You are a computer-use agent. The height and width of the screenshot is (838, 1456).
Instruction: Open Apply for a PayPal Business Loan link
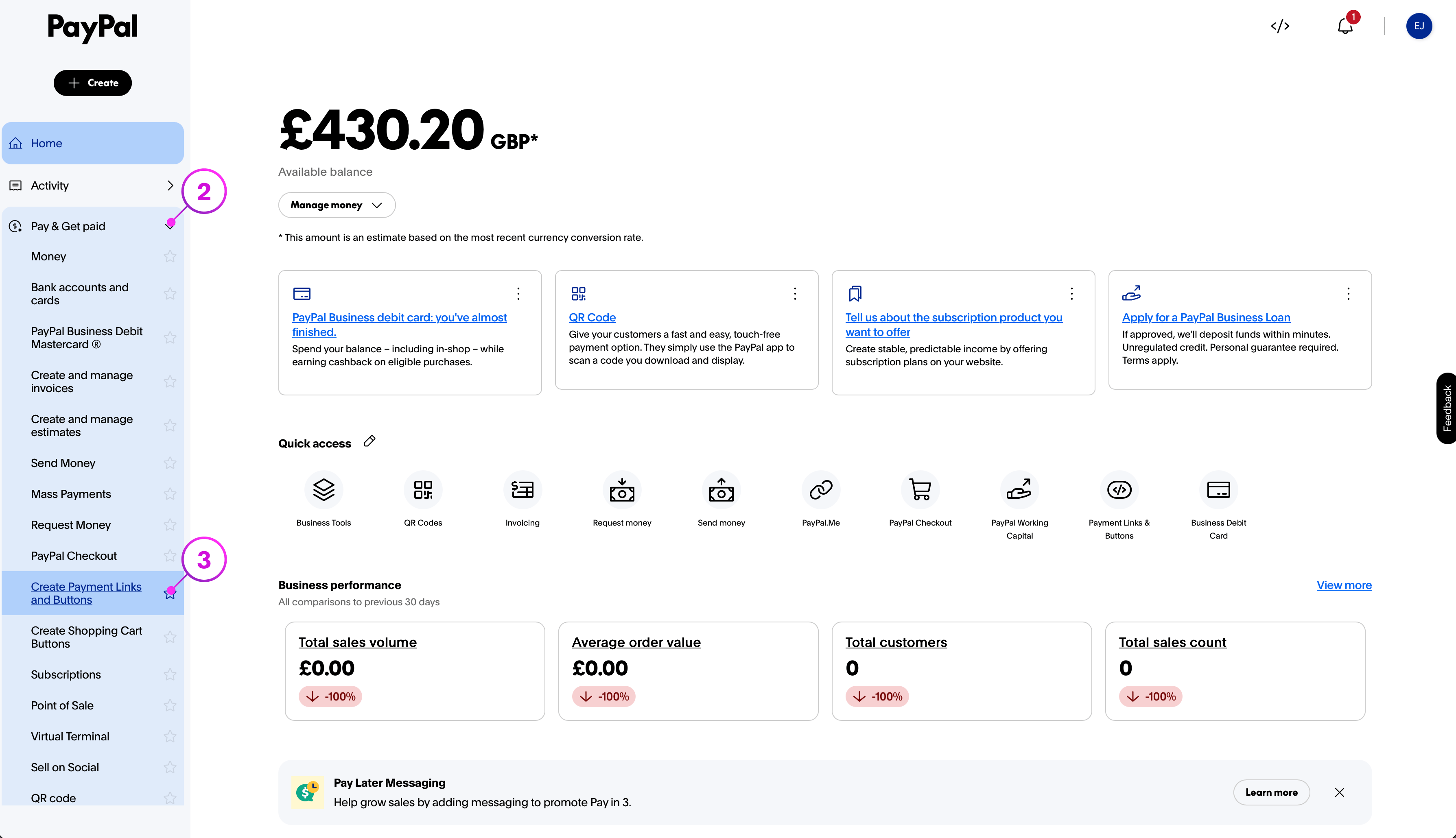(1206, 318)
